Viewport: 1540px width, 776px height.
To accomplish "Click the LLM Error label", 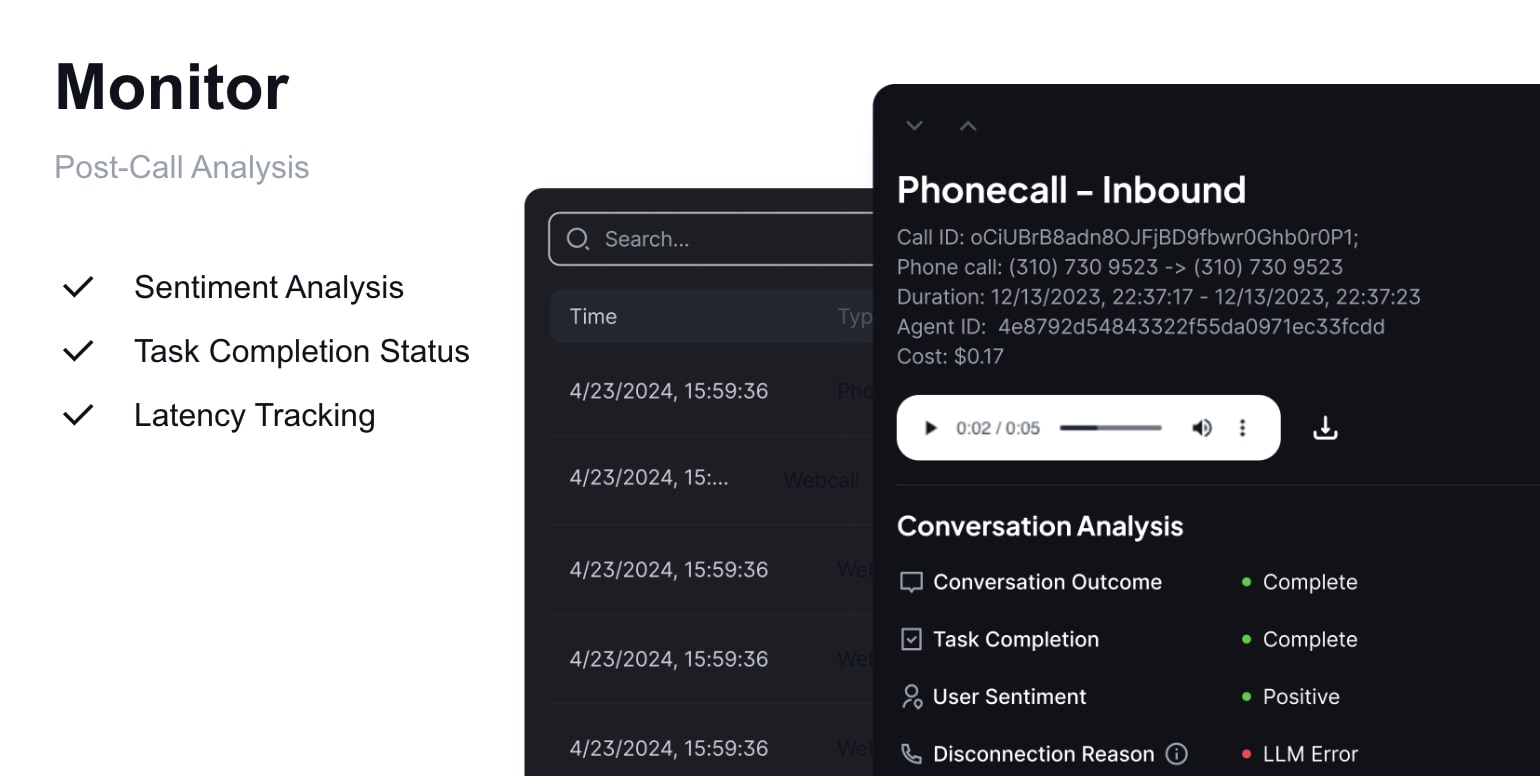I will (1312, 753).
